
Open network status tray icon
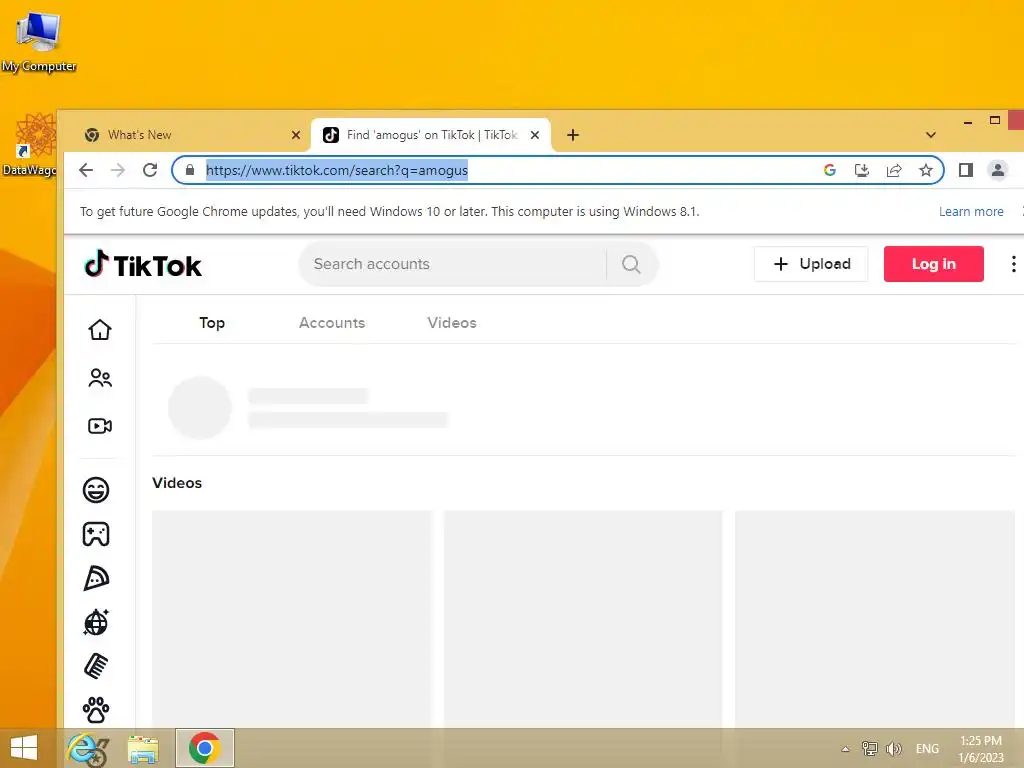[870, 748]
